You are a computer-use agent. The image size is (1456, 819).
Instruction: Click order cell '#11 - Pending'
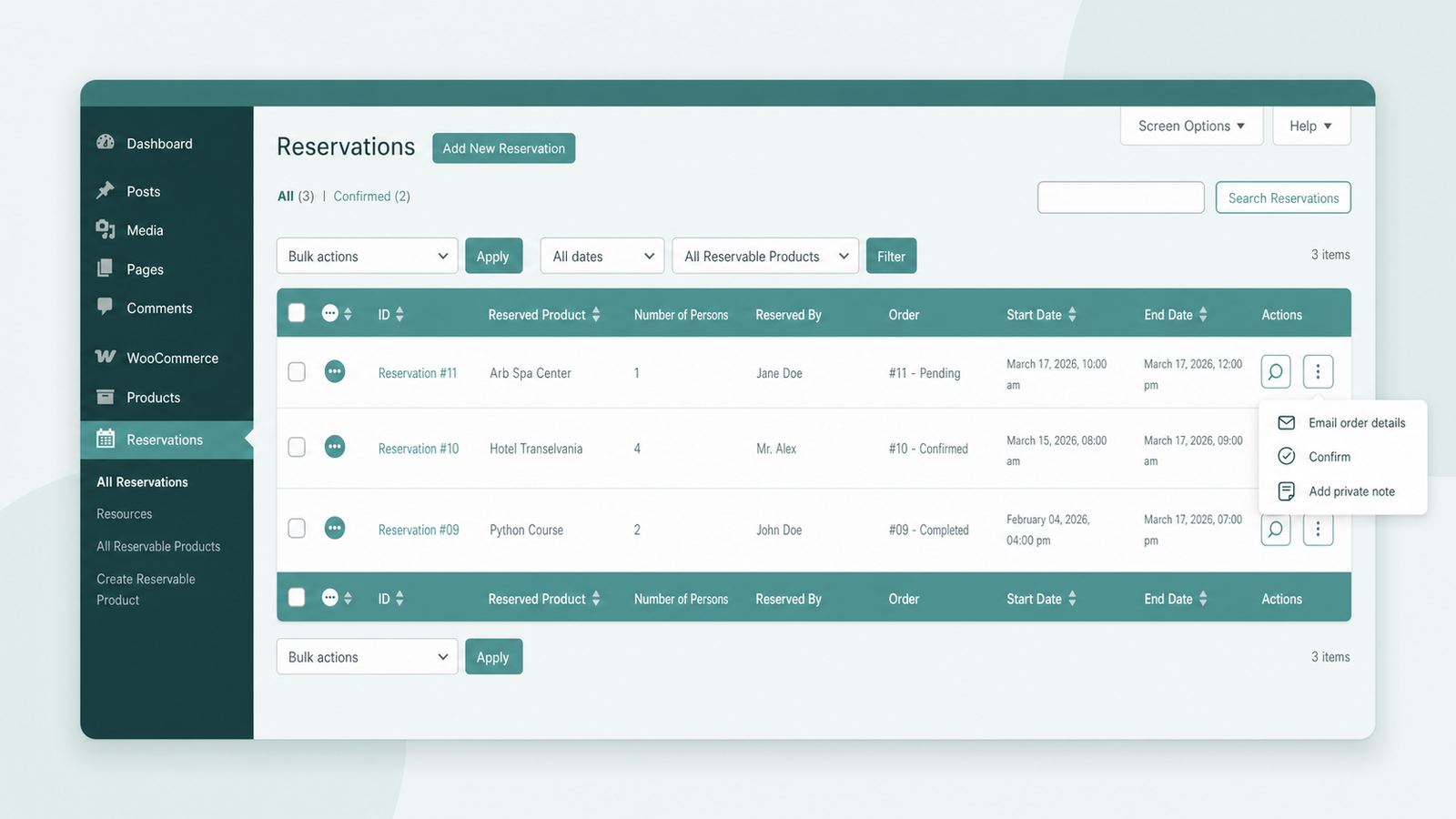click(x=925, y=372)
